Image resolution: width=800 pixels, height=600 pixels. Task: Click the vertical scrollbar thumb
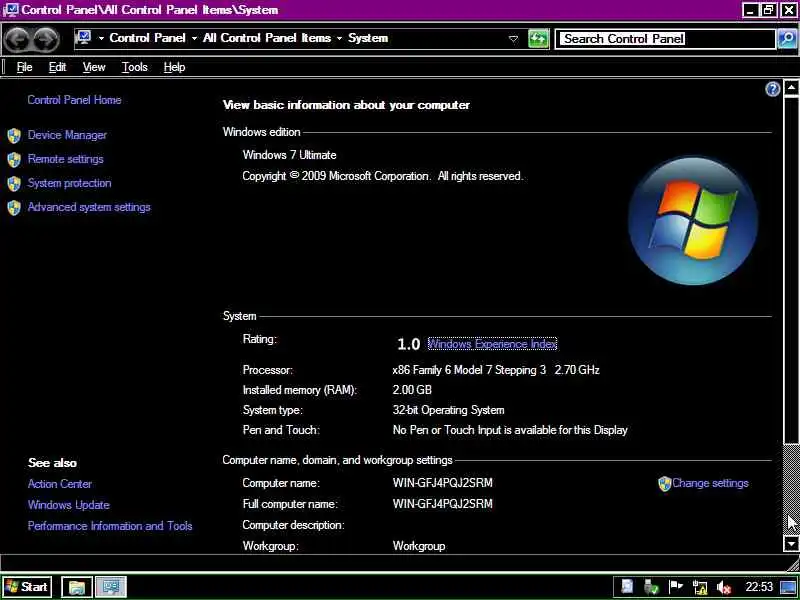click(791, 269)
